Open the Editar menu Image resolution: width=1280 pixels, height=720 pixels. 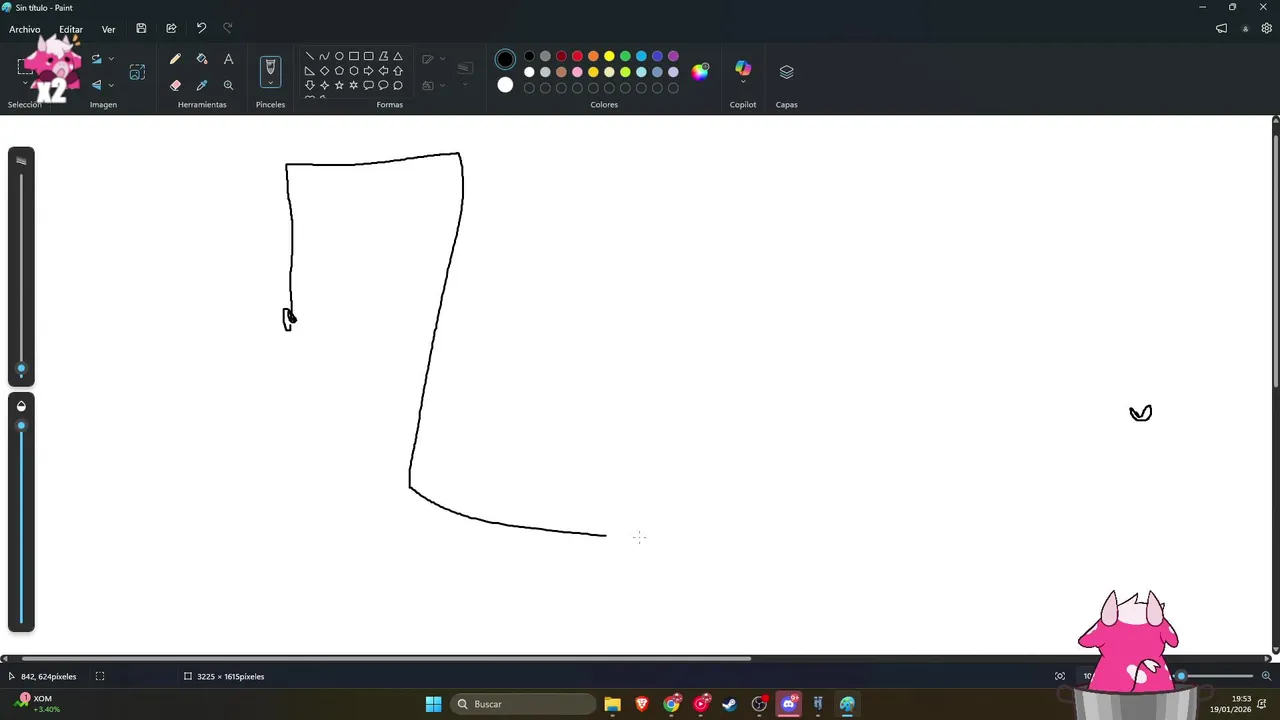(70, 29)
